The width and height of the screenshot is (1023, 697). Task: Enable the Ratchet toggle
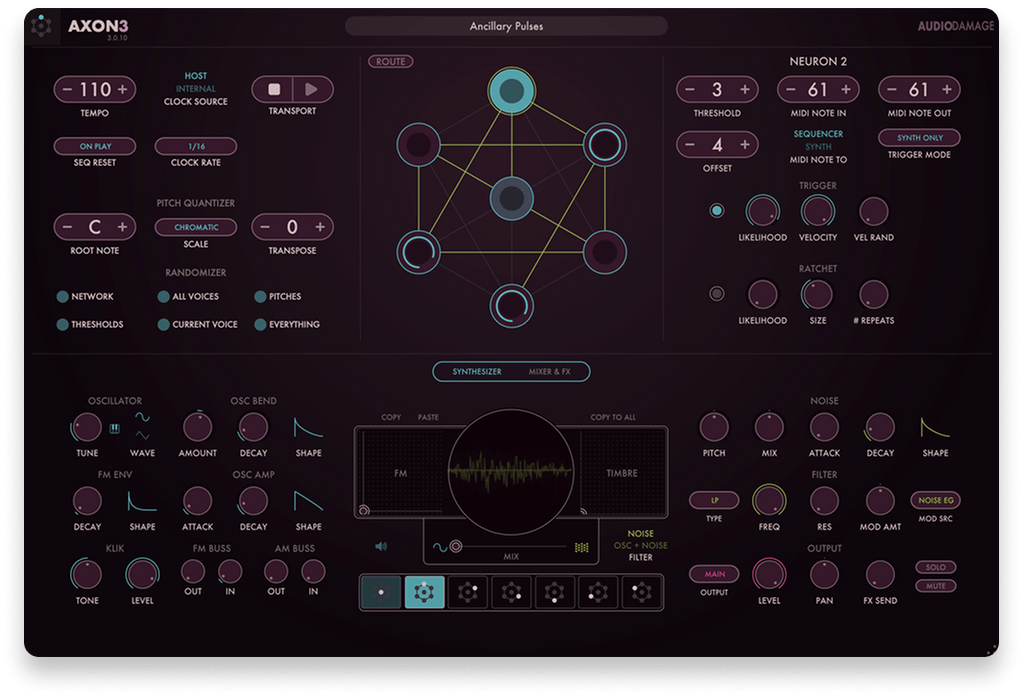pos(716,294)
